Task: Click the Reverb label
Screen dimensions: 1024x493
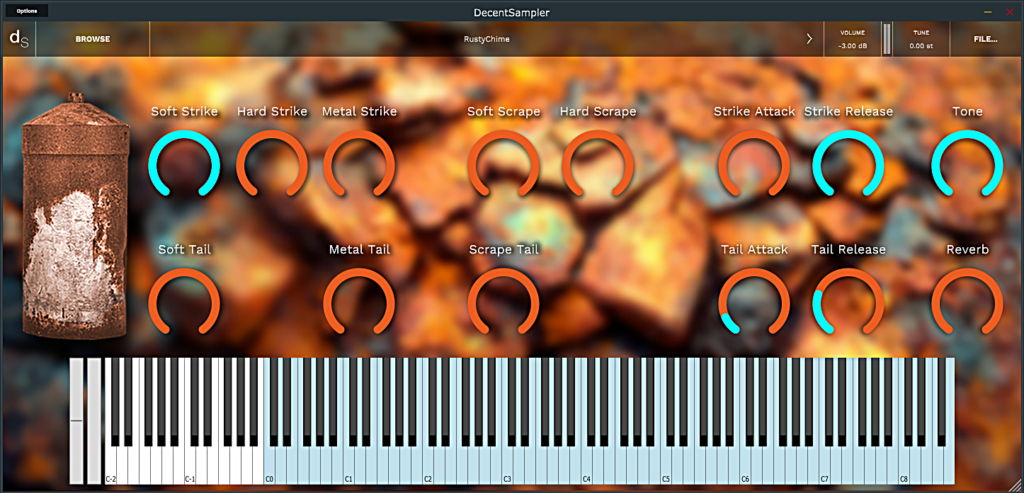Action: tap(967, 249)
